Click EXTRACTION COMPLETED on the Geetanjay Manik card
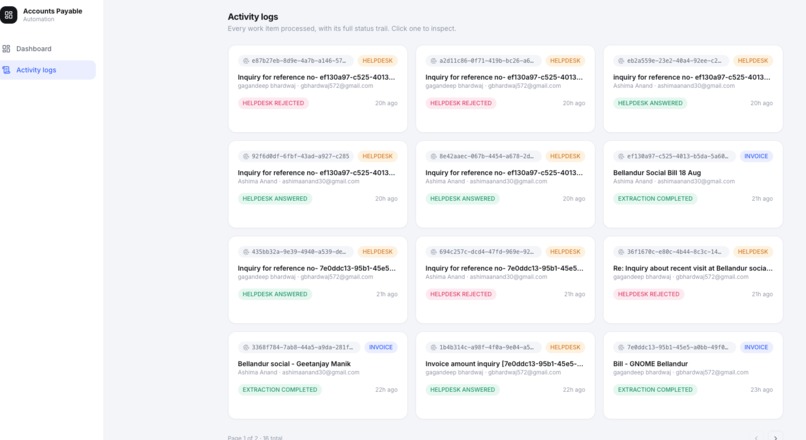This screenshot has height=440, width=806. [x=280, y=390]
